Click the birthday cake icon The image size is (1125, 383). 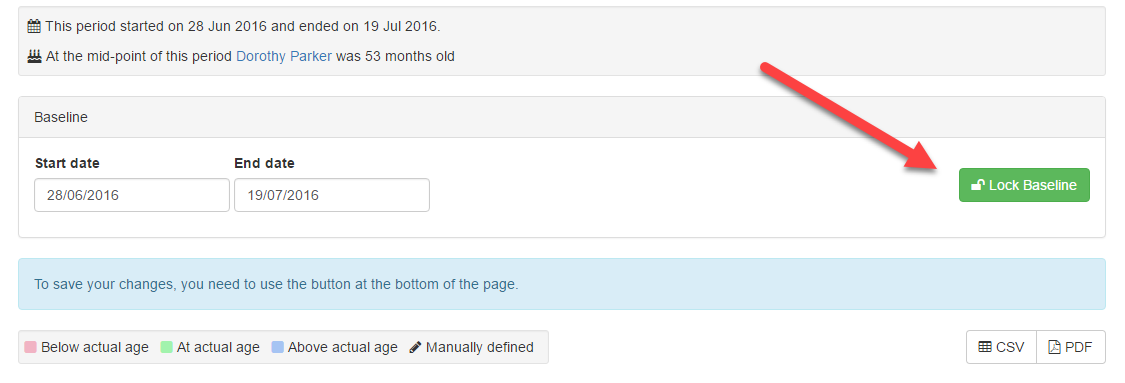pos(34,56)
